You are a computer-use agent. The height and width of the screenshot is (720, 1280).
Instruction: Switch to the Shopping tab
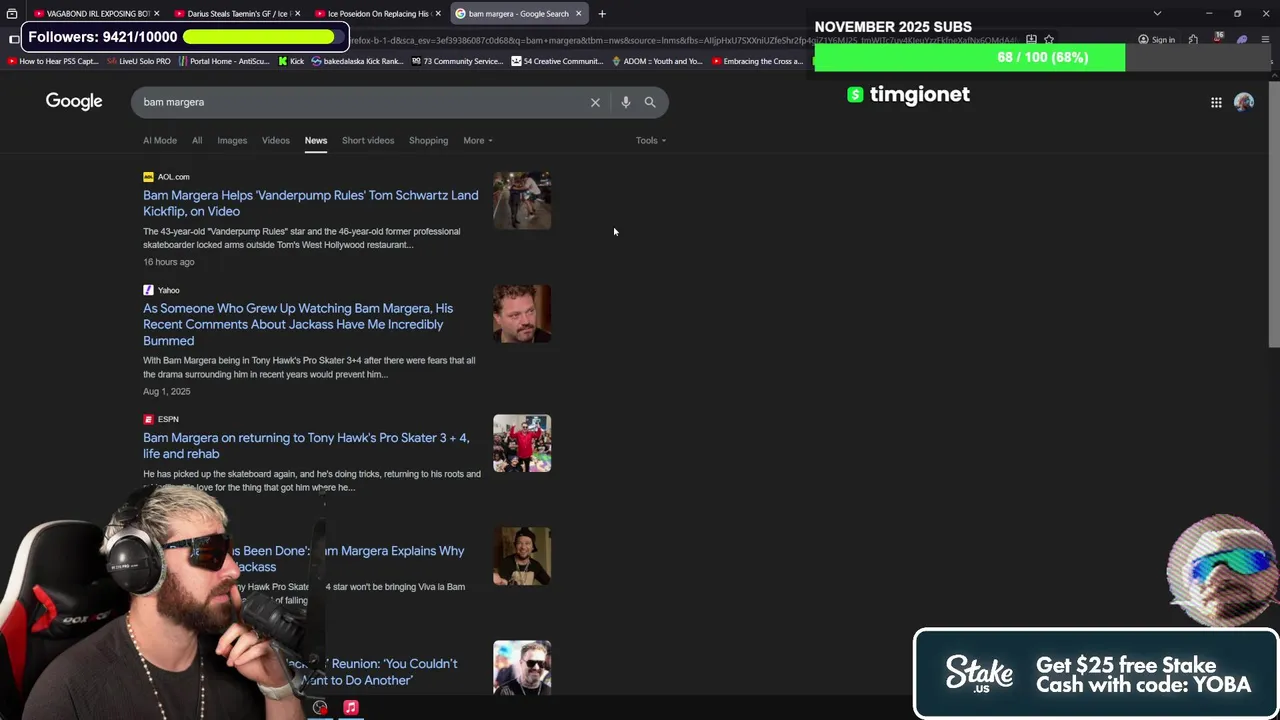pyautogui.click(x=428, y=140)
